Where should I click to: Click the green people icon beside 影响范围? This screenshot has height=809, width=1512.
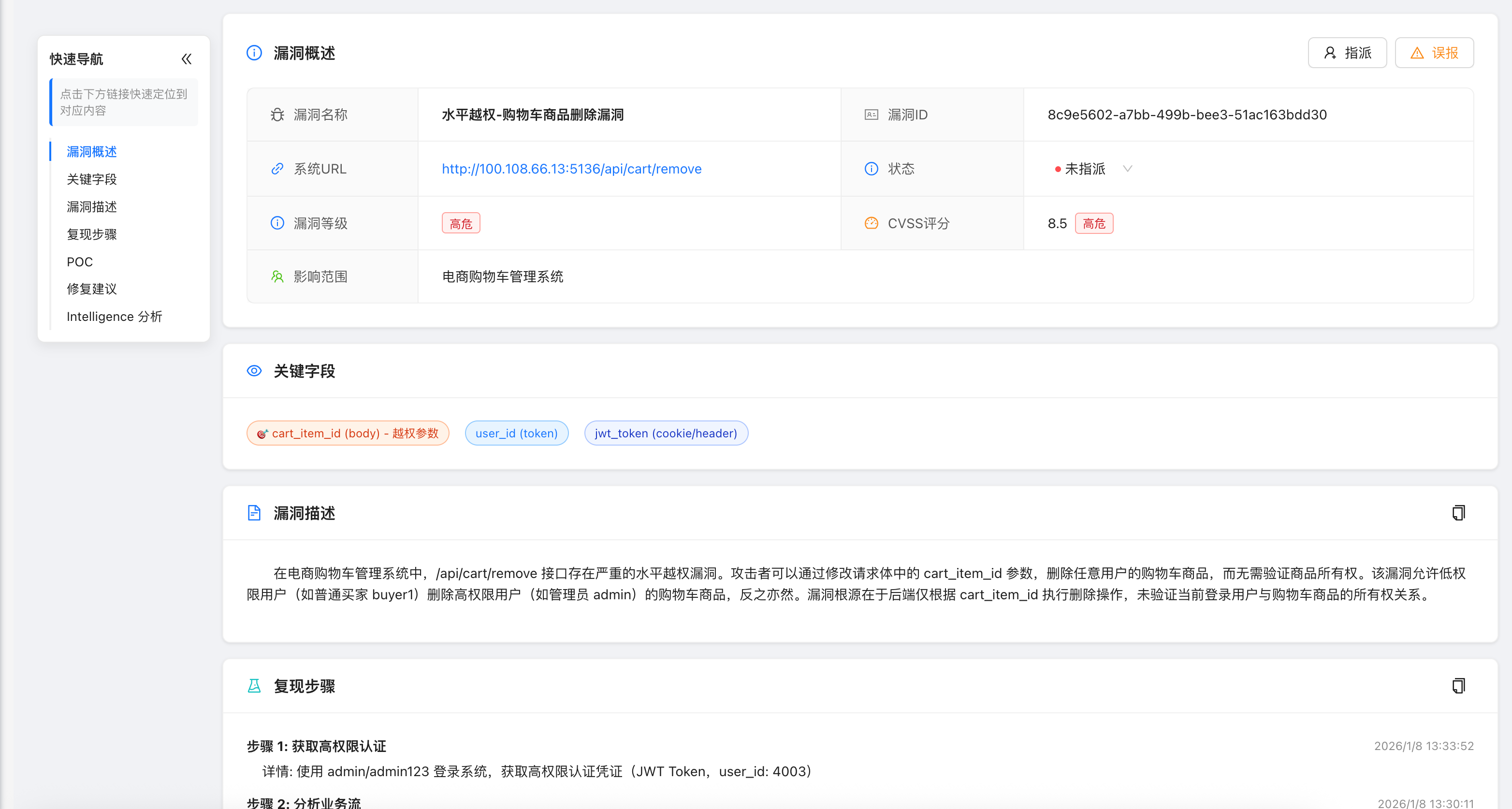(277, 276)
